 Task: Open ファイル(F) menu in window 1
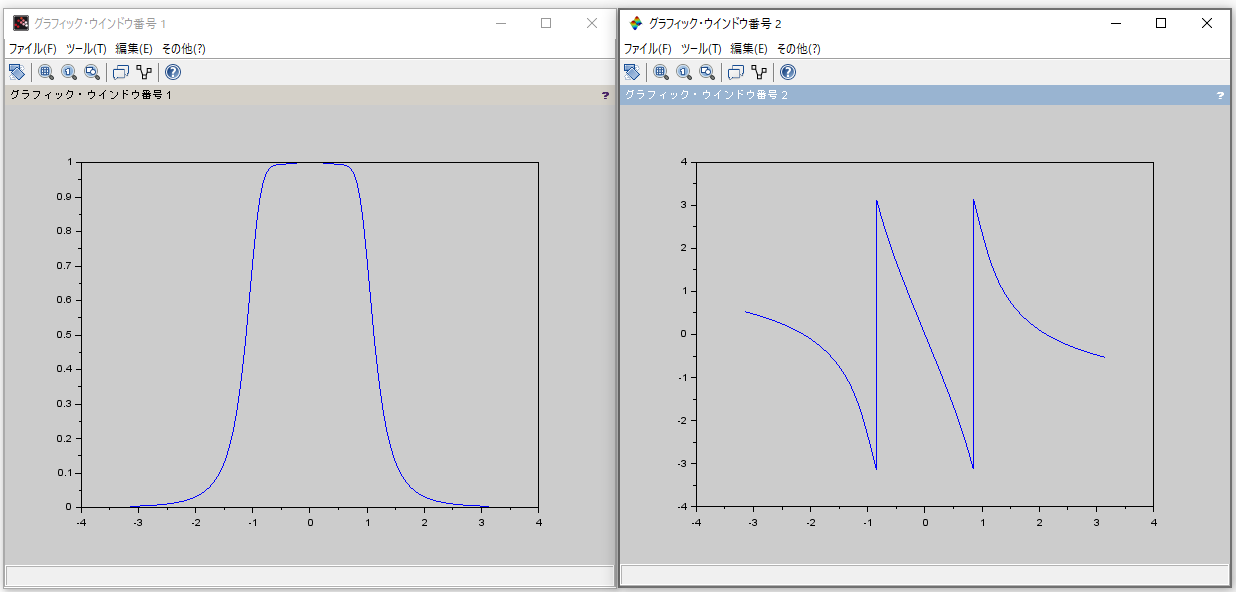coord(33,48)
